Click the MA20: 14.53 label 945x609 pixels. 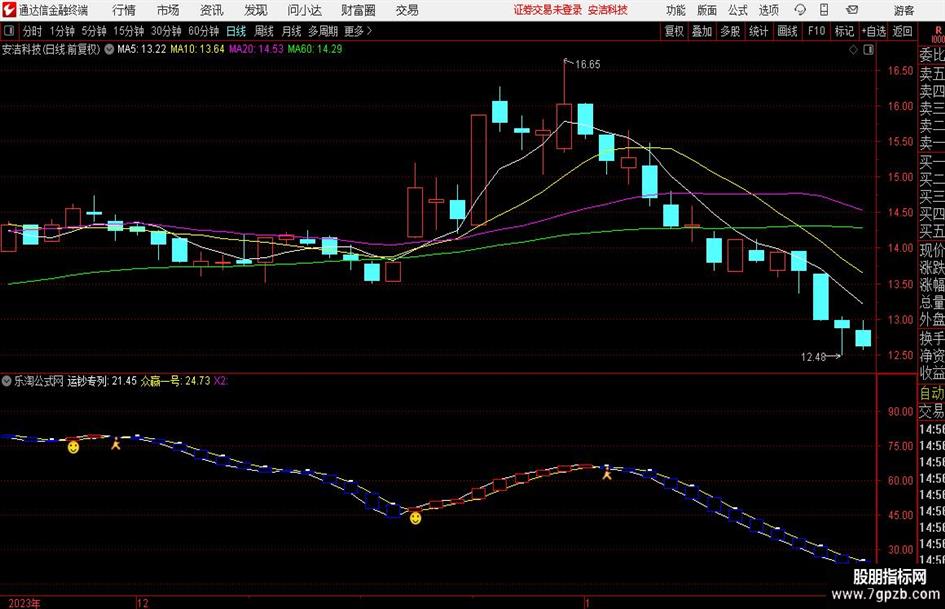click(x=256, y=49)
